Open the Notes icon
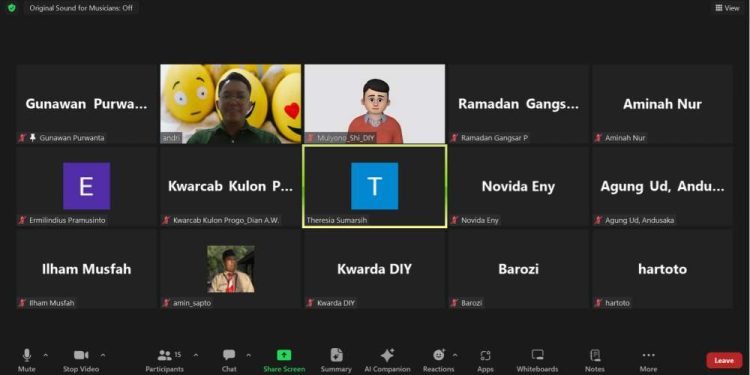Image resolution: width=750 pixels, height=375 pixels. [595, 355]
